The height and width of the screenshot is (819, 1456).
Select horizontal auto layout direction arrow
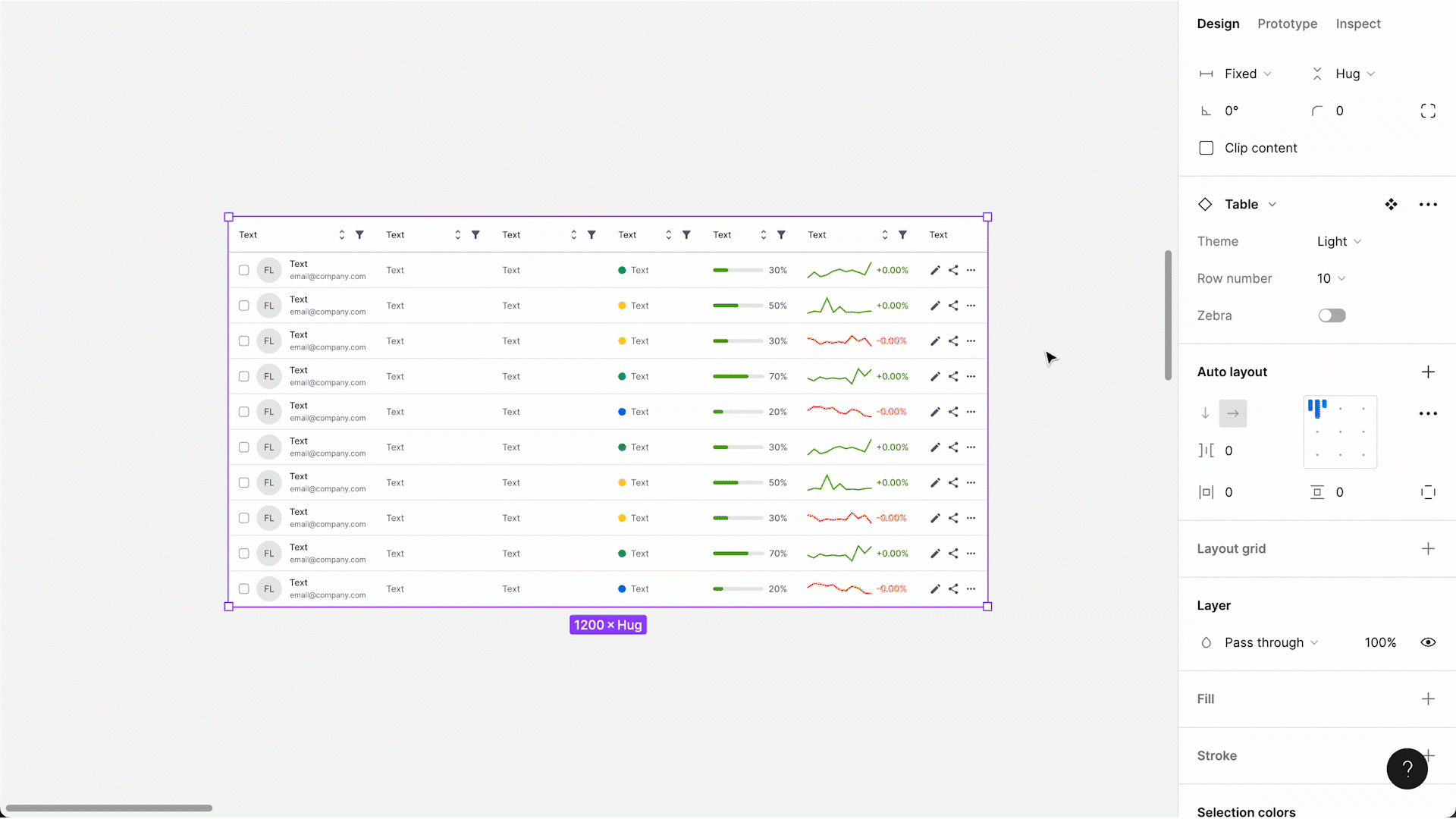pyautogui.click(x=1233, y=413)
